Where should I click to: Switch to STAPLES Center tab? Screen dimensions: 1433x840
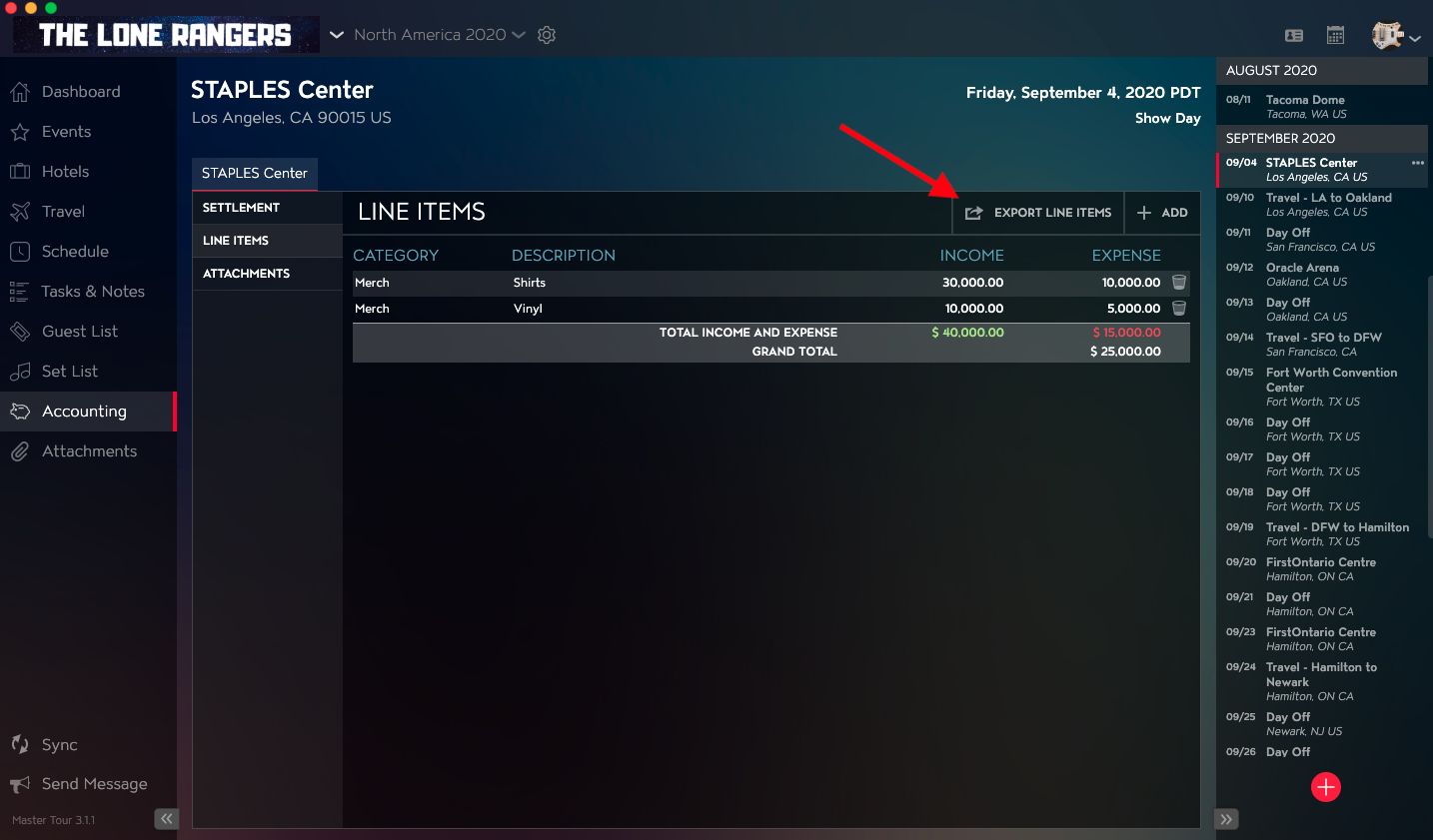pos(255,174)
